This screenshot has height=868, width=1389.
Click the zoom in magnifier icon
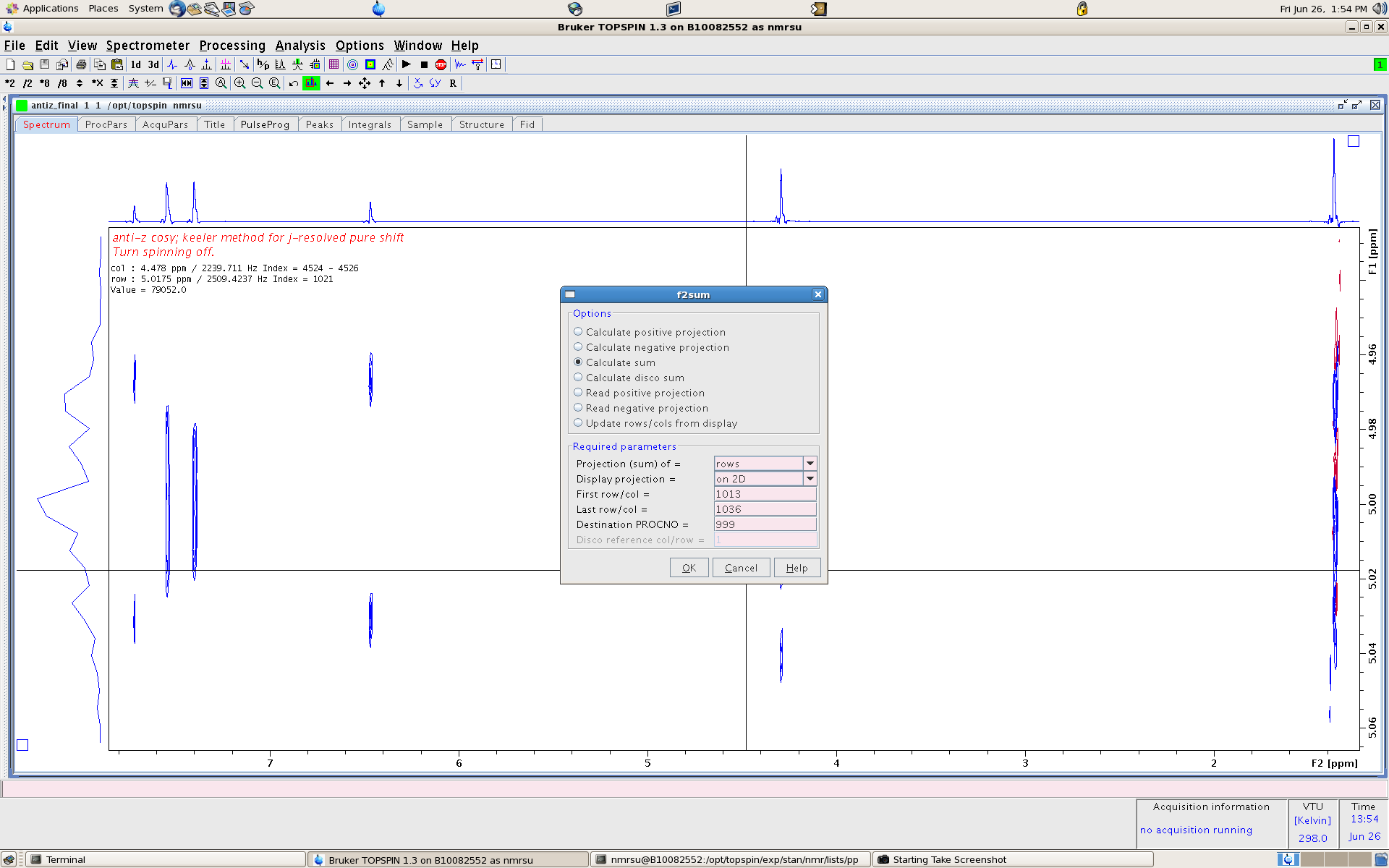pyautogui.click(x=239, y=83)
